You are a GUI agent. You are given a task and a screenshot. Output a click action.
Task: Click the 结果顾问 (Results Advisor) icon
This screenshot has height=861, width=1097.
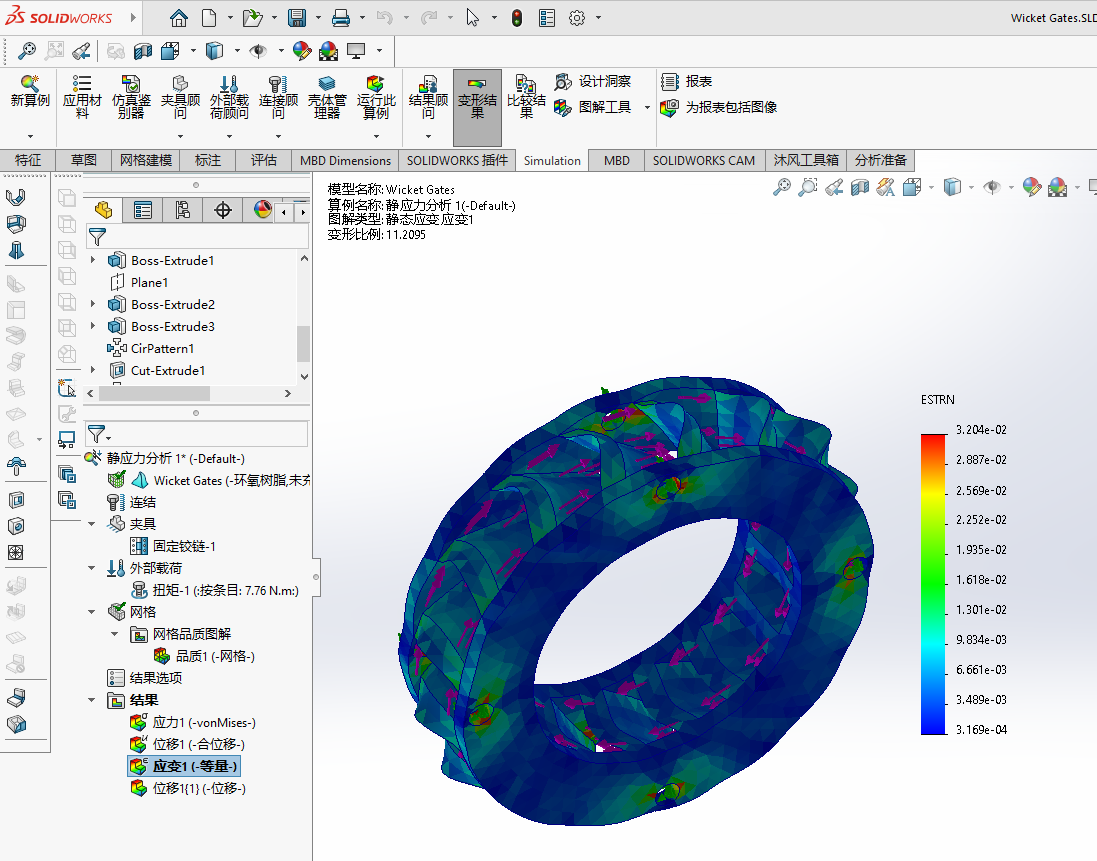pos(428,97)
